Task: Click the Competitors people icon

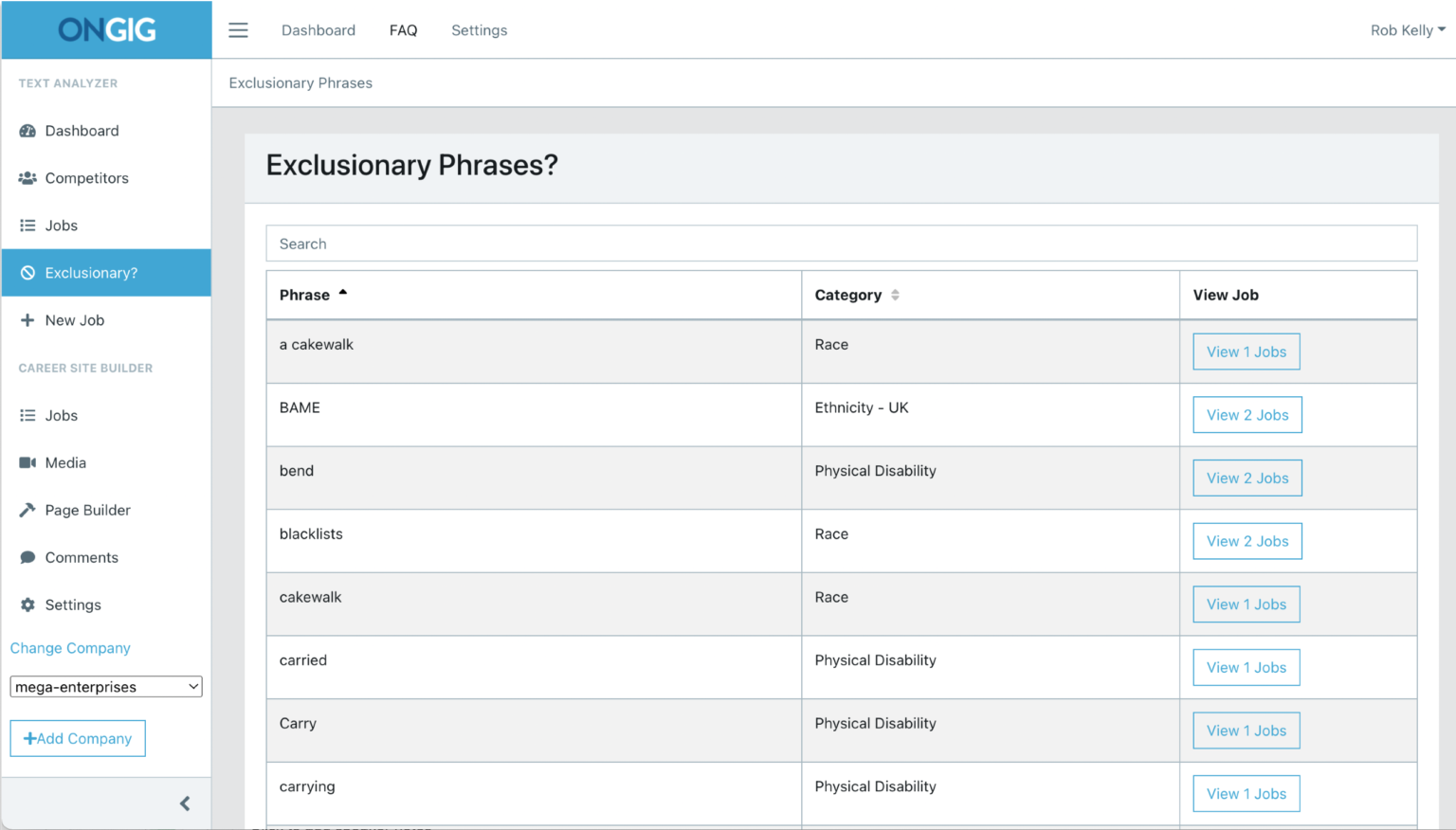Action: tap(27, 177)
